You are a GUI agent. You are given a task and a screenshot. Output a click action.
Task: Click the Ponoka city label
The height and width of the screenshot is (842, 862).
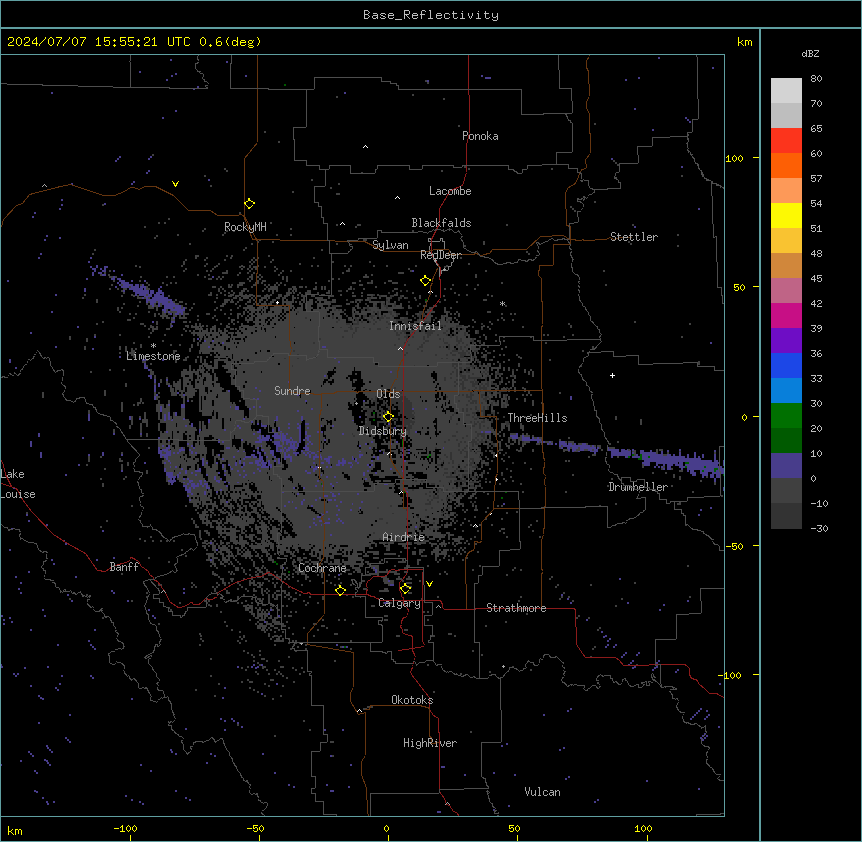480,136
